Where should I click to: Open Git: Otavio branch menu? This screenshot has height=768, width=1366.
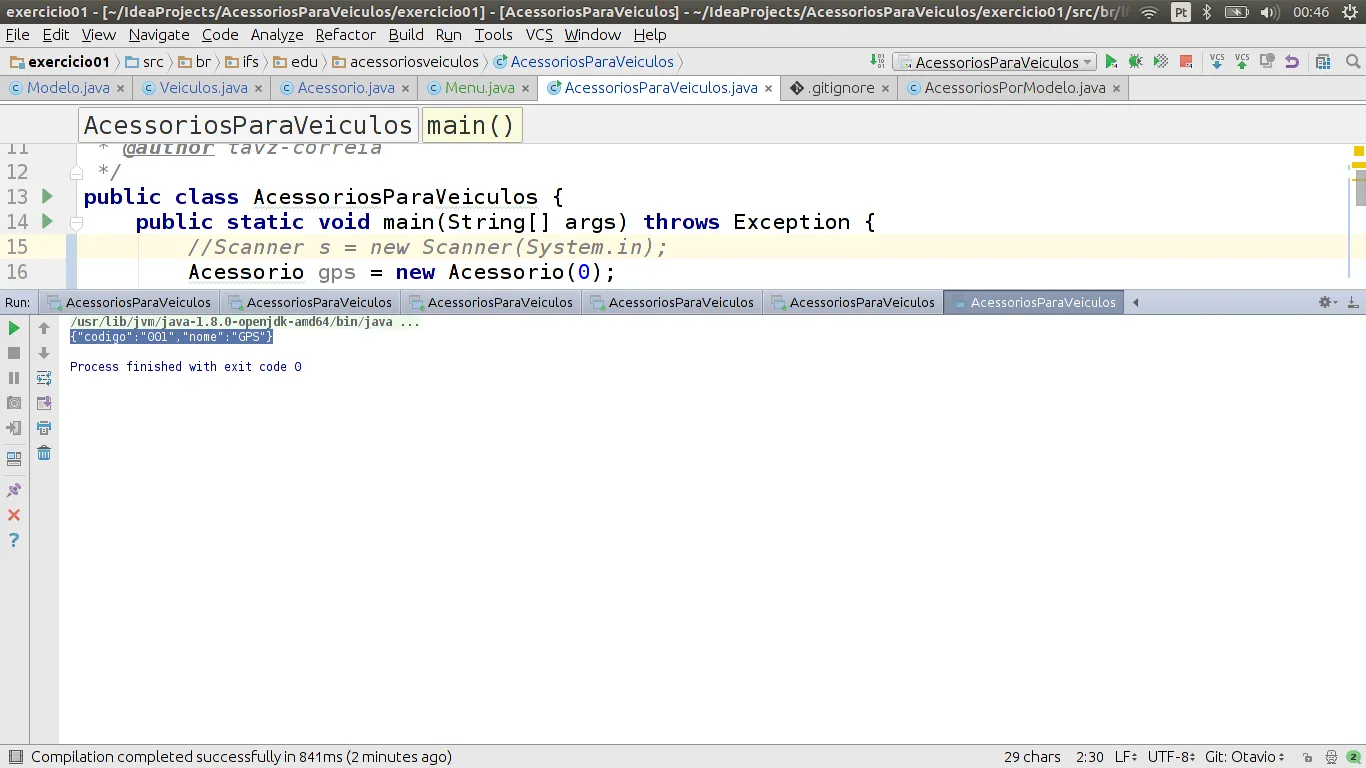tap(1245, 757)
